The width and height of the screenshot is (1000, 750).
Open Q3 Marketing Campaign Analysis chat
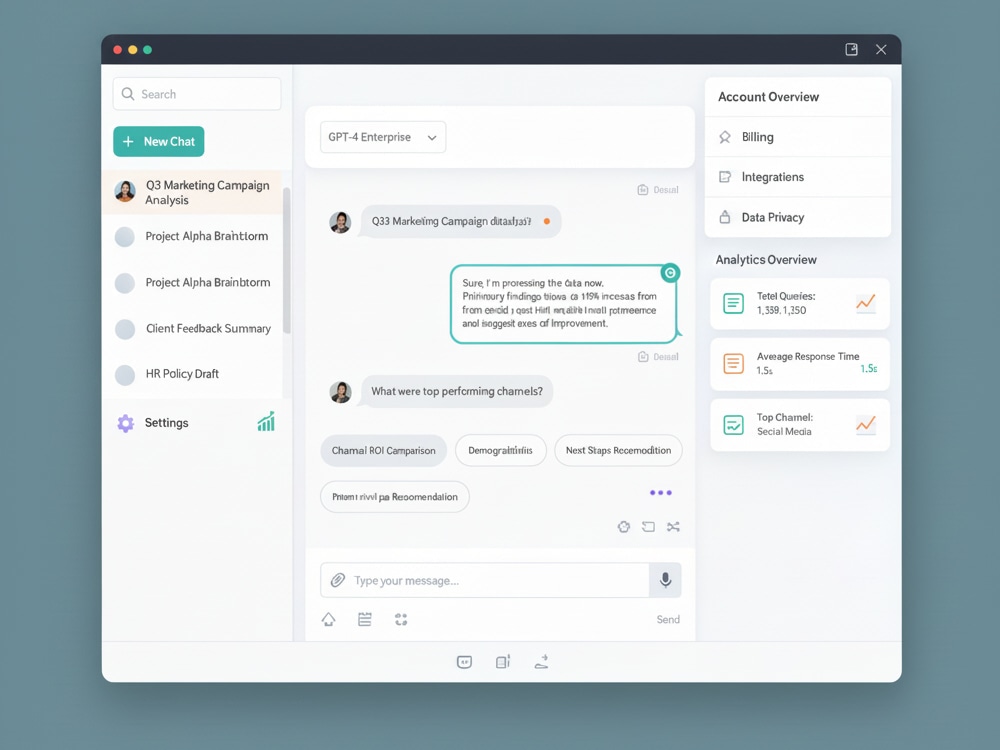pos(192,192)
